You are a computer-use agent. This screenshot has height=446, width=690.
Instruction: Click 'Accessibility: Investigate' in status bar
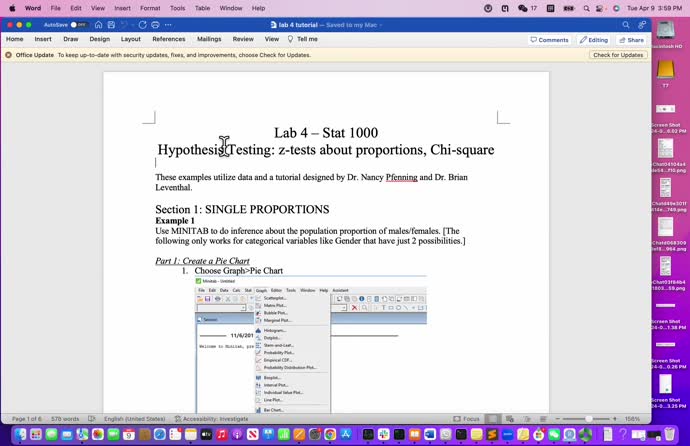[211, 419]
